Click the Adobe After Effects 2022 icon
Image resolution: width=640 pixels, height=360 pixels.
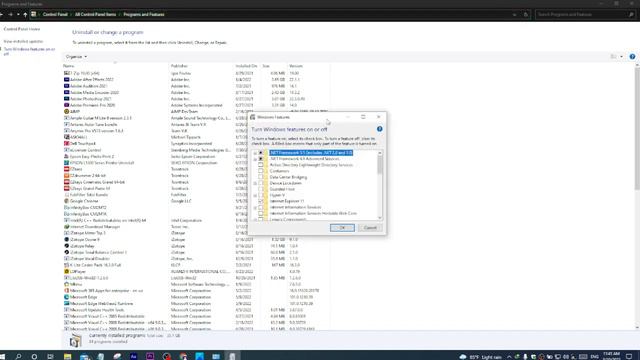coord(67,80)
